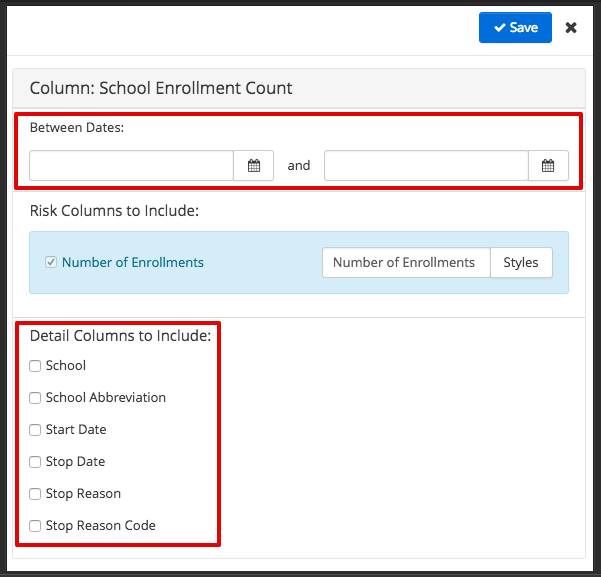Open the Styles options

[521, 263]
